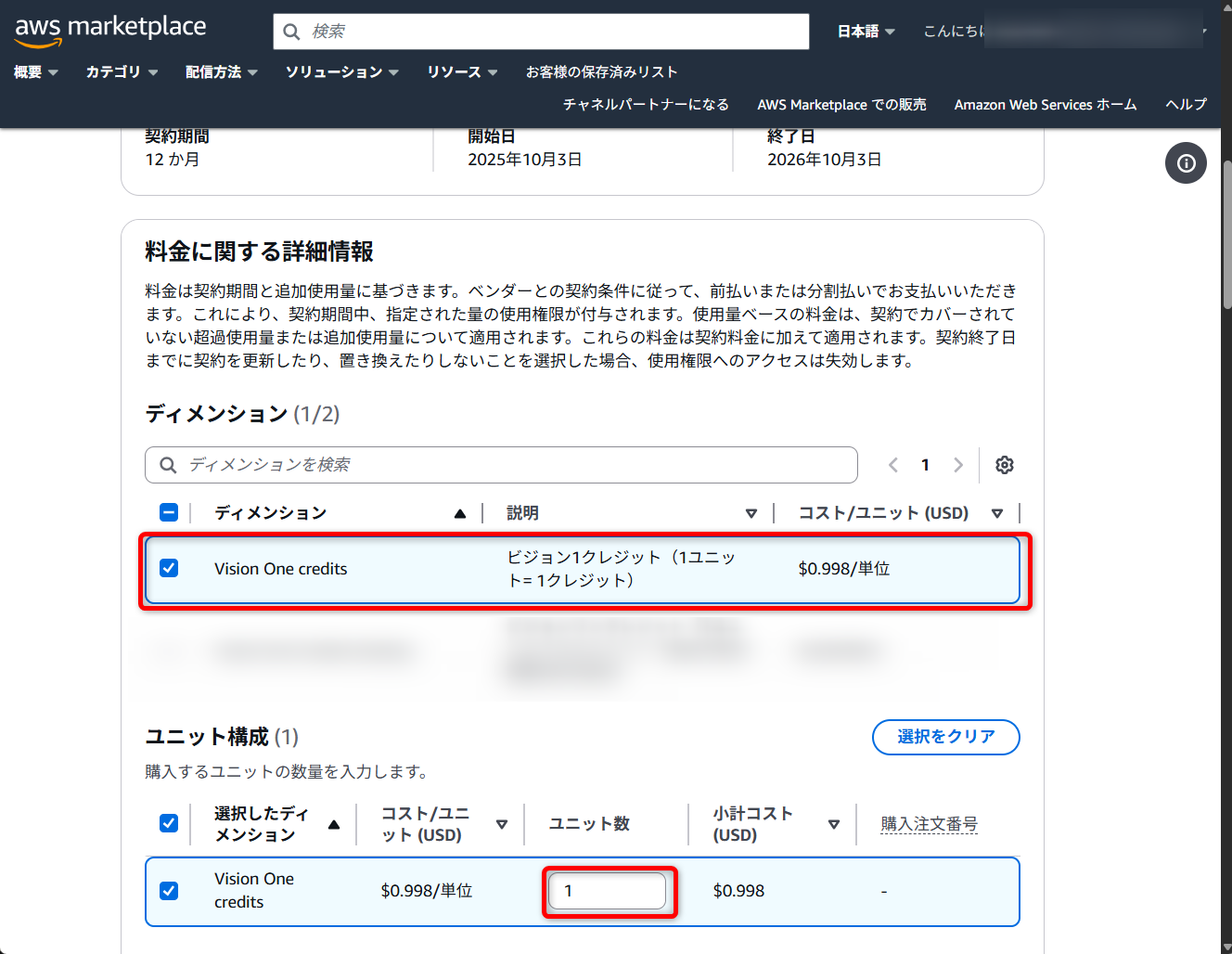Click the $0.998 subtotal cost value
Viewport: 1232px width, 954px height.
738,891
